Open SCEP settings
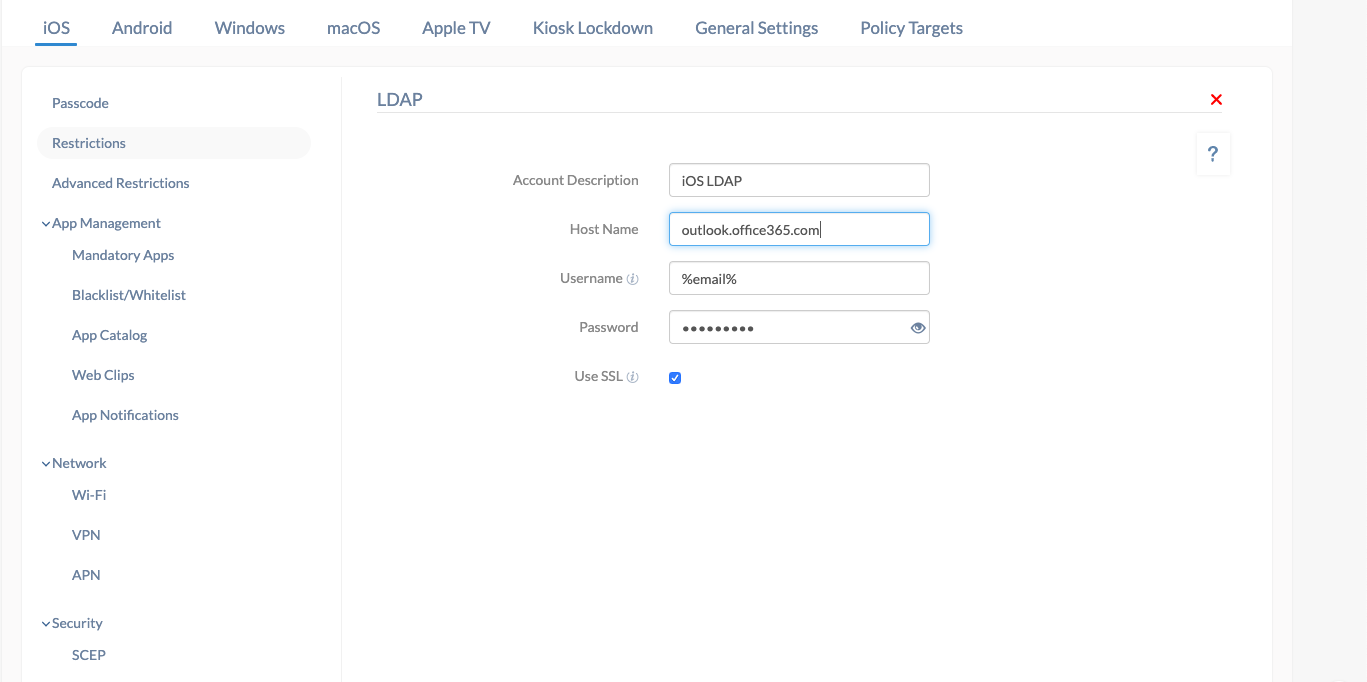 (89, 655)
